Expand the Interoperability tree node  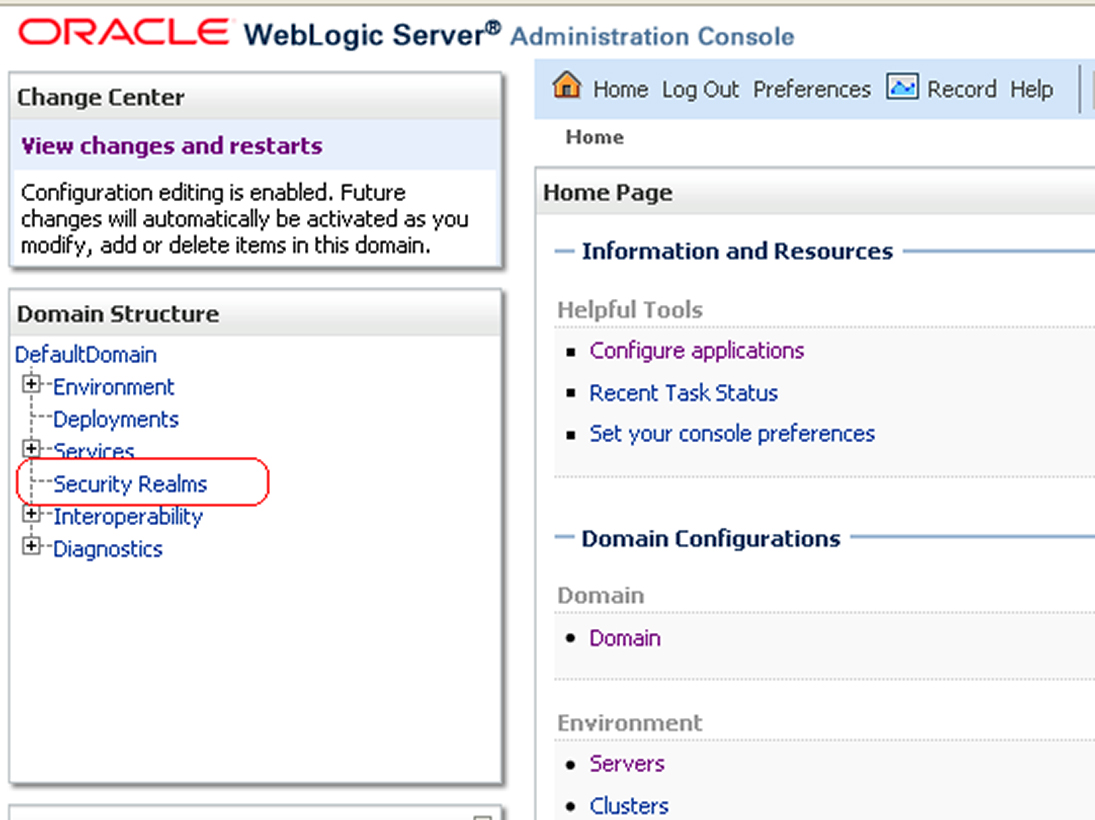click(31, 514)
